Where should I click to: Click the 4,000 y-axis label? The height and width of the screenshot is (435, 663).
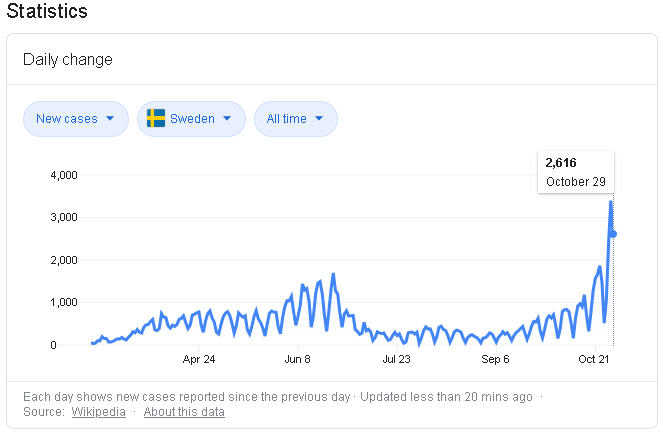[63, 176]
